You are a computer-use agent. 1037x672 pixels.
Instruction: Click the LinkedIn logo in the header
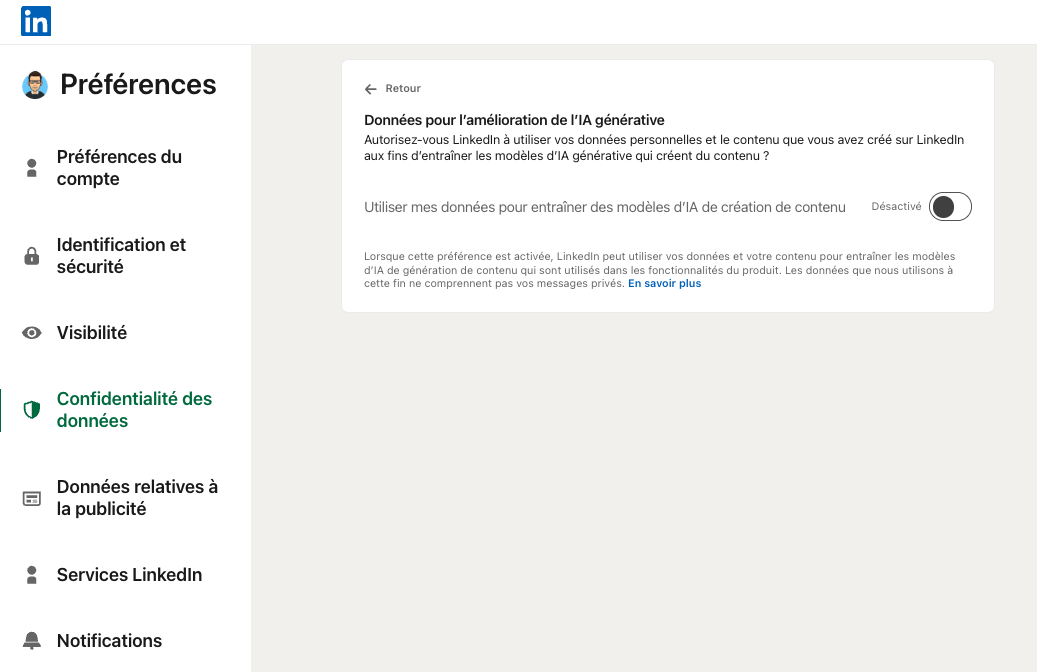(x=36, y=21)
